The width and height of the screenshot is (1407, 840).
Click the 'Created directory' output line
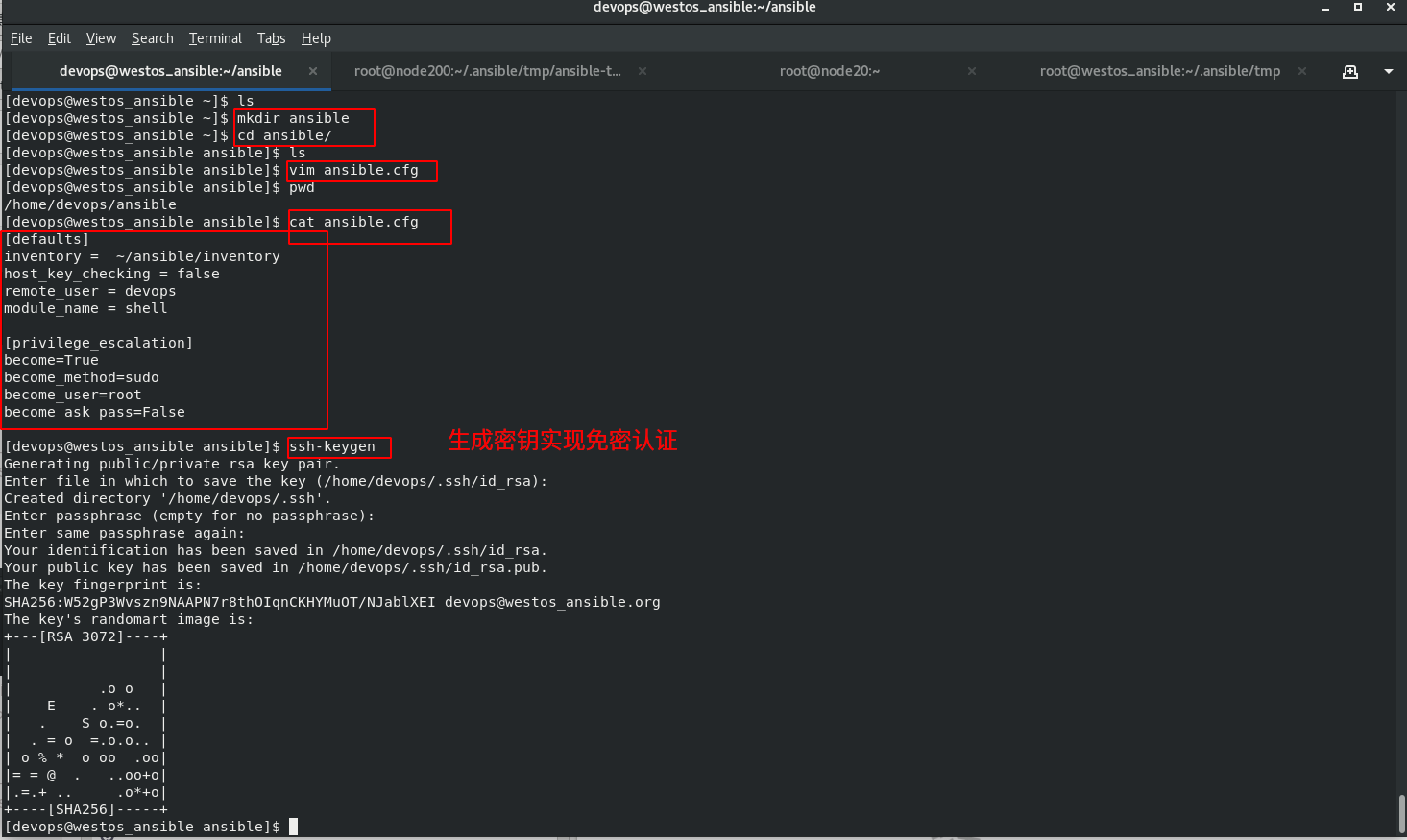(168, 498)
